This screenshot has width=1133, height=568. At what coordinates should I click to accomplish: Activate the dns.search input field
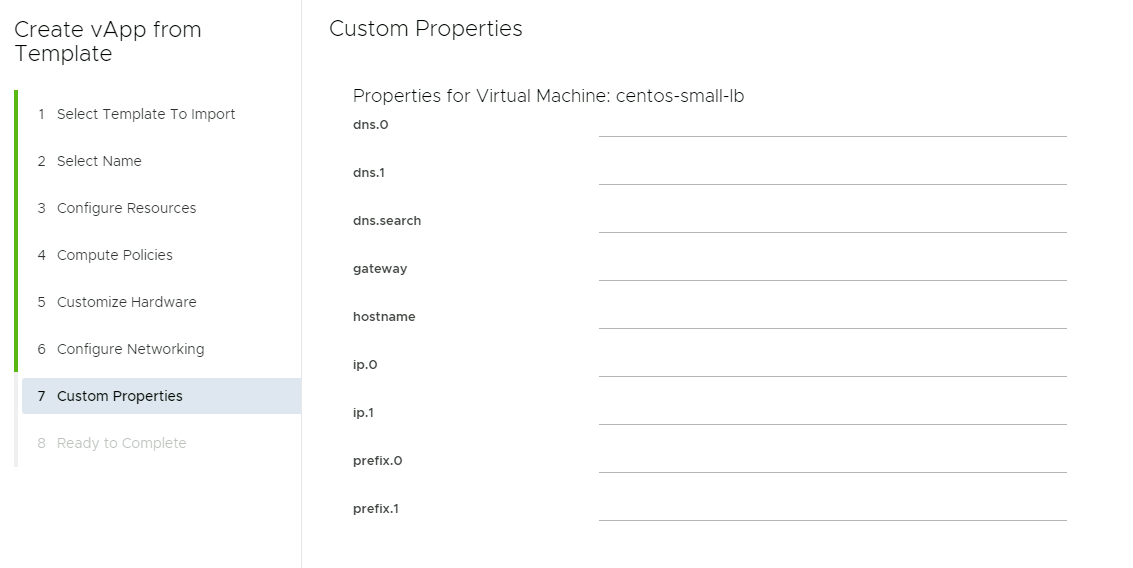point(832,220)
